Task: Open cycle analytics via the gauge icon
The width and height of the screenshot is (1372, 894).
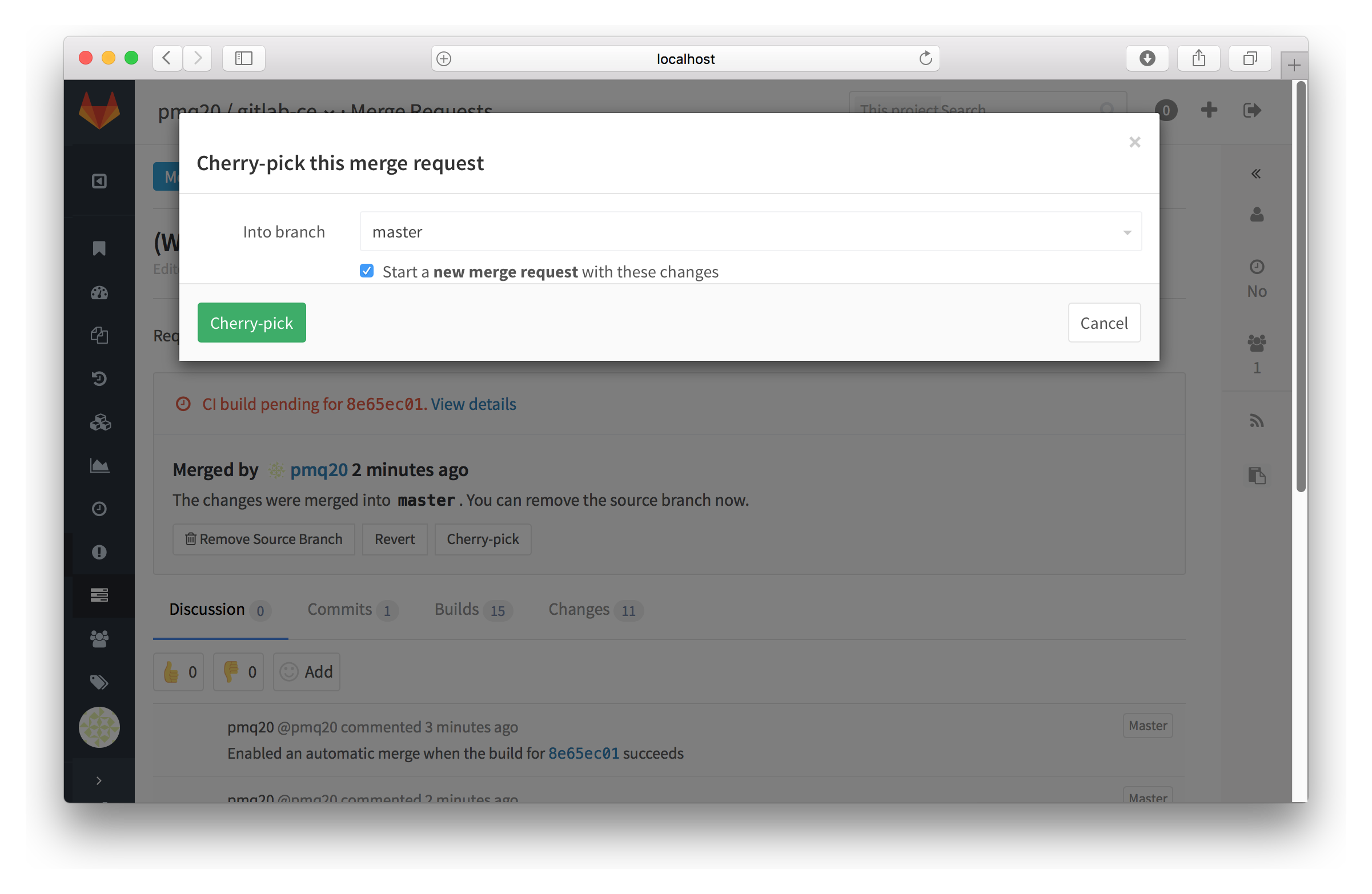Action: pos(99,293)
